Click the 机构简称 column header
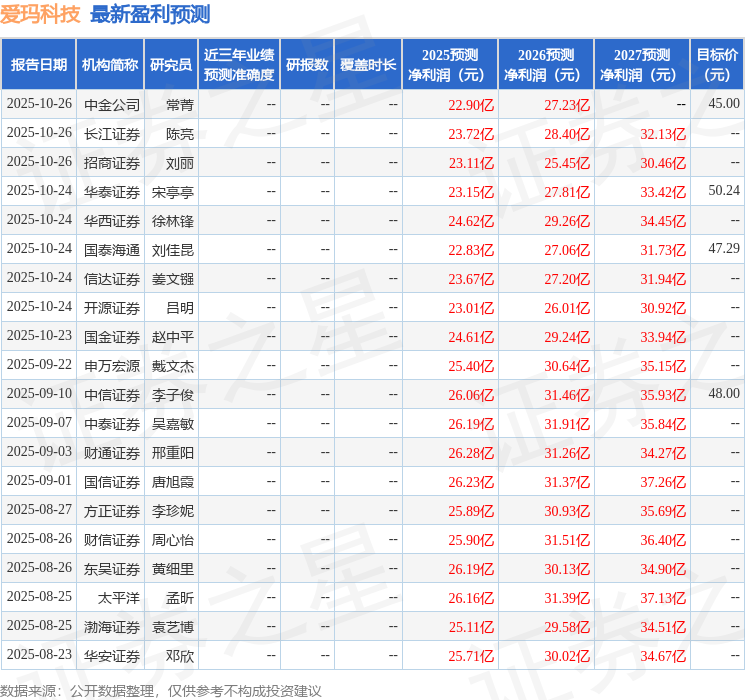 (x=110, y=64)
